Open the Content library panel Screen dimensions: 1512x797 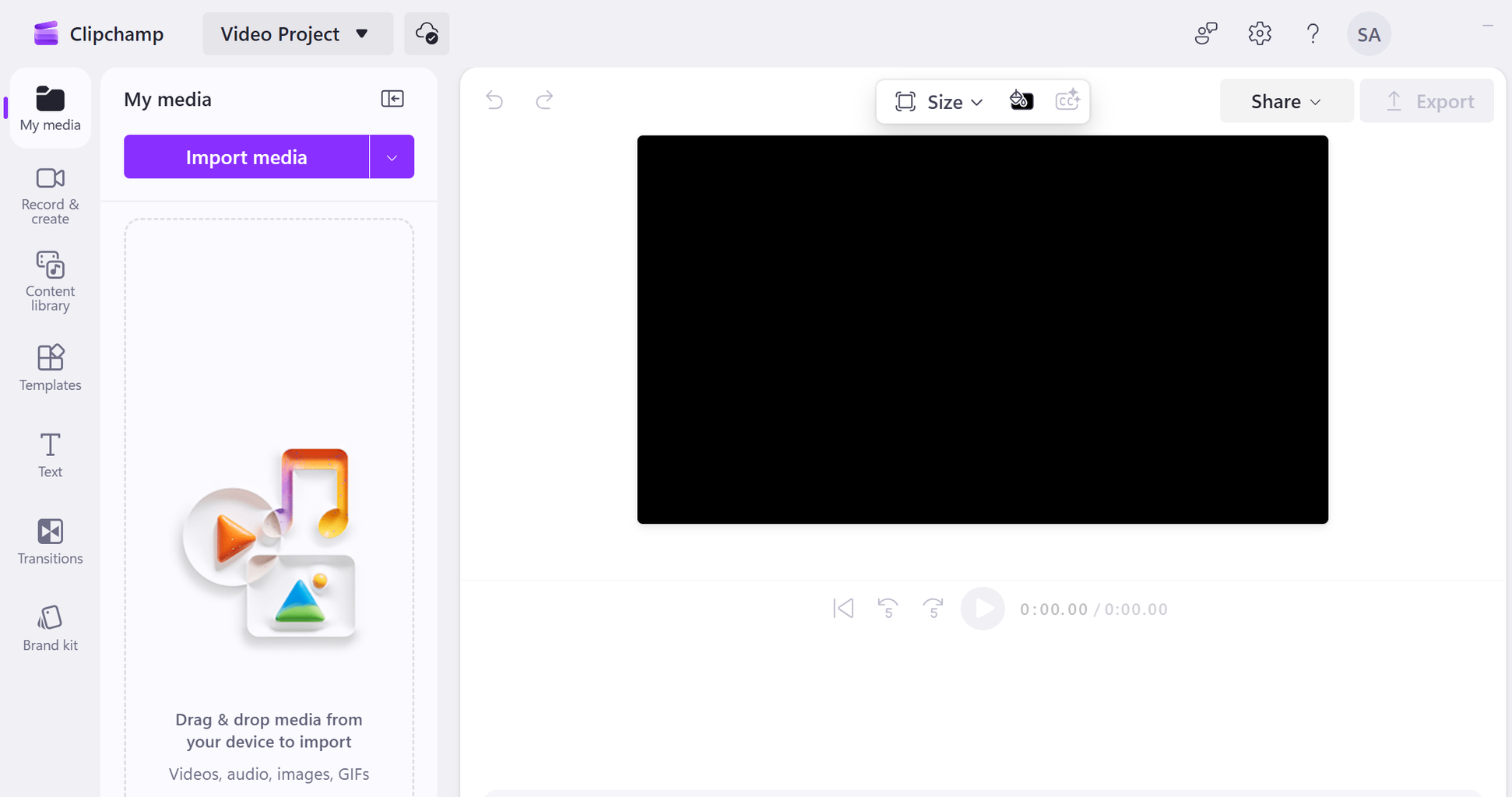coord(49,282)
